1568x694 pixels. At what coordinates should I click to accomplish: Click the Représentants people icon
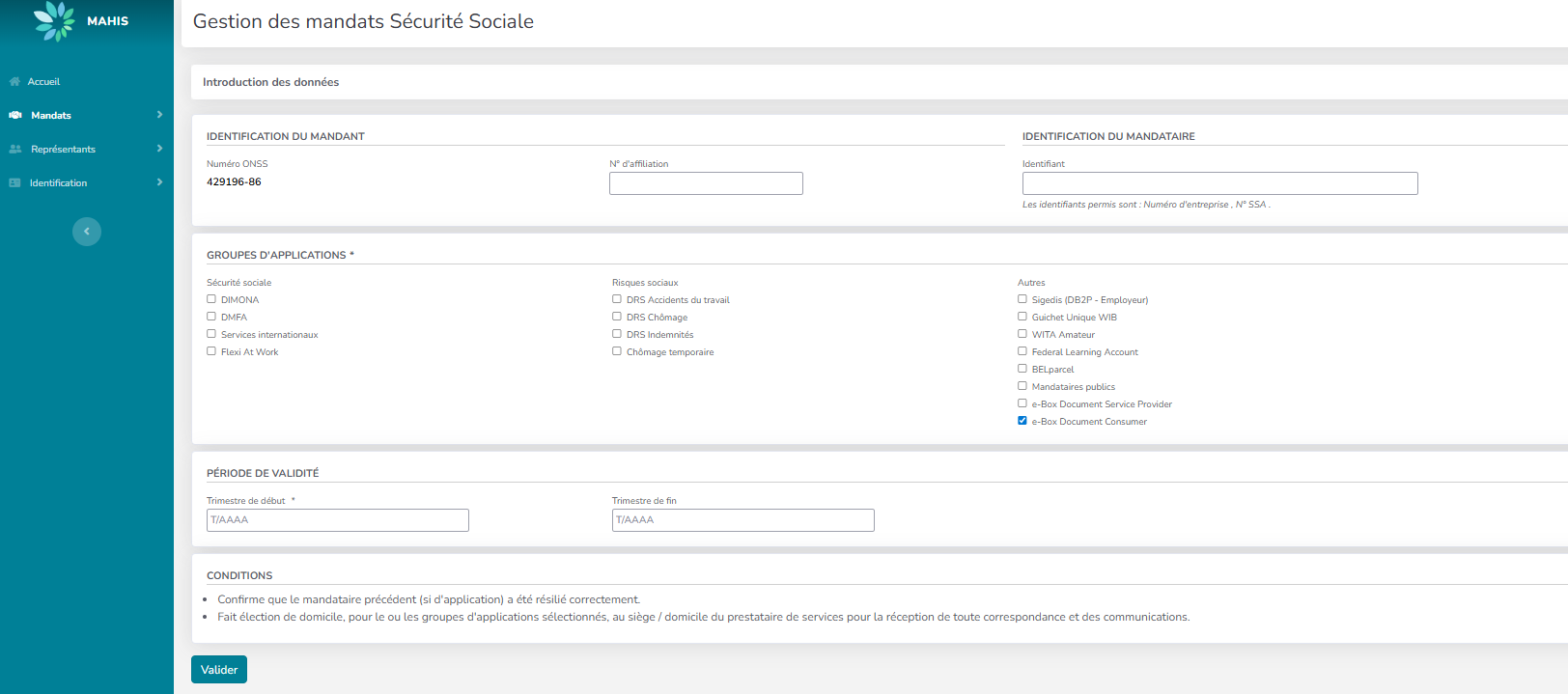click(15, 150)
